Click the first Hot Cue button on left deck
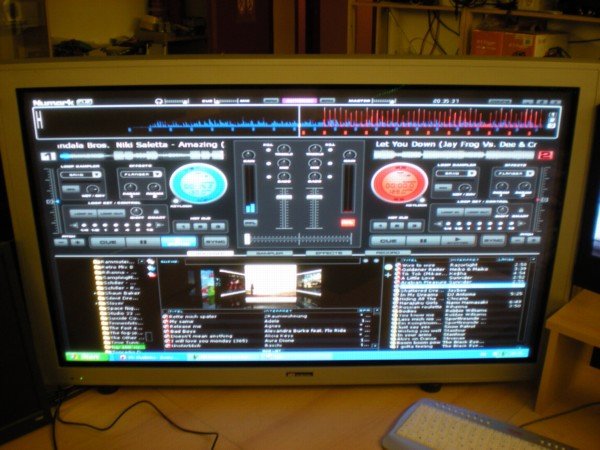Screen dimensions: 600x450 pos(180,225)
